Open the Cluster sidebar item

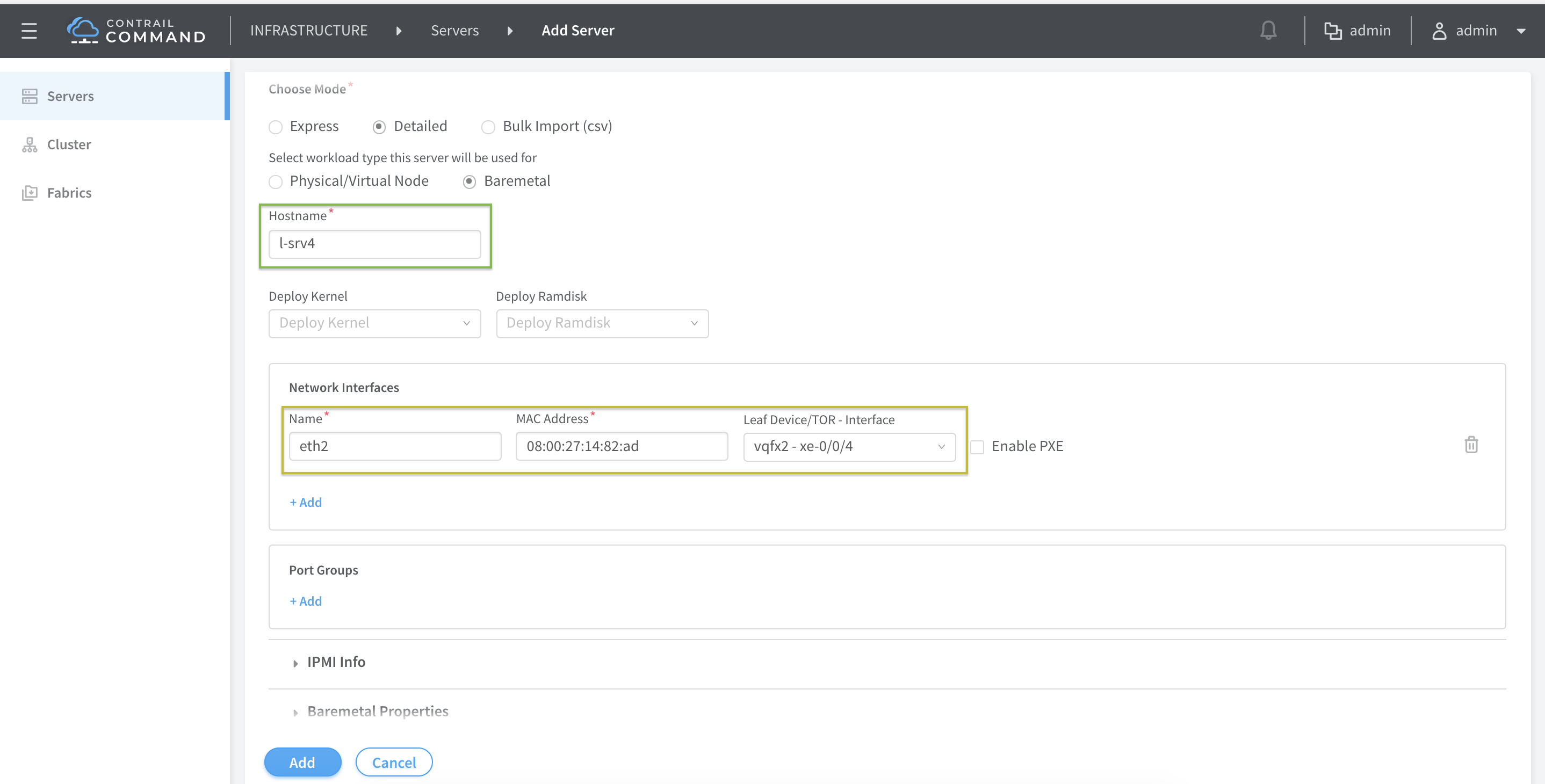(x=114, y=144)
